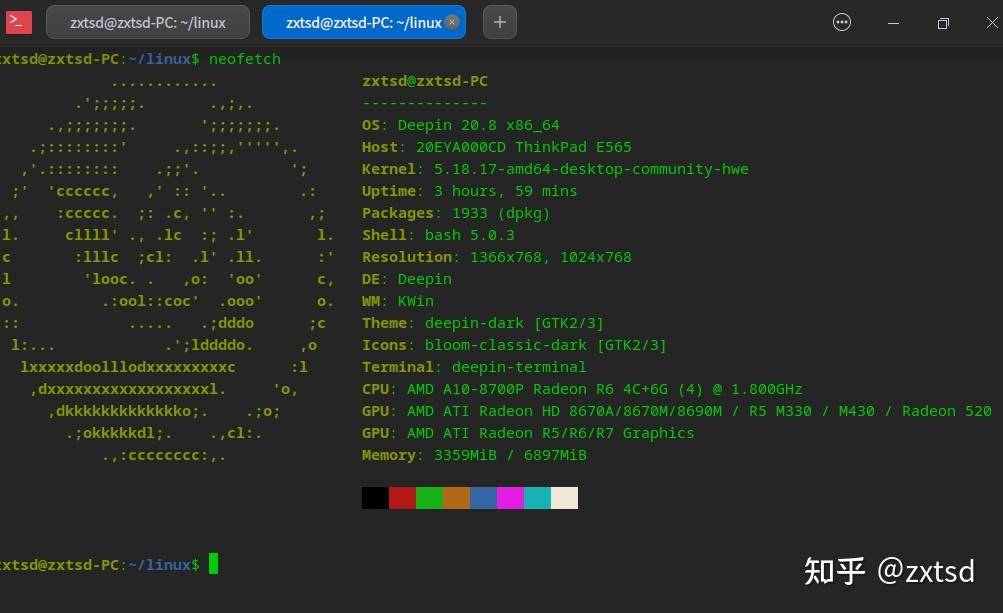The height and width of the screenshot is (613, 1003).
Task: Click the DE value 'Deepin'
Action: click(x=425, y=279)
